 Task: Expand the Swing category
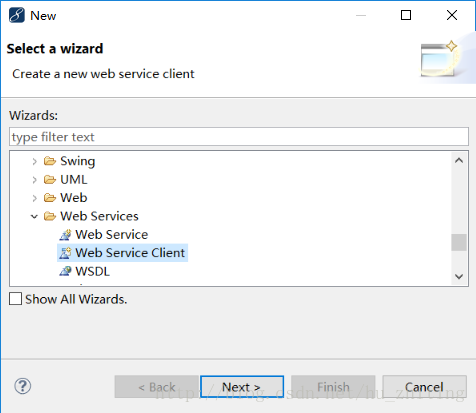coord(34,162)
